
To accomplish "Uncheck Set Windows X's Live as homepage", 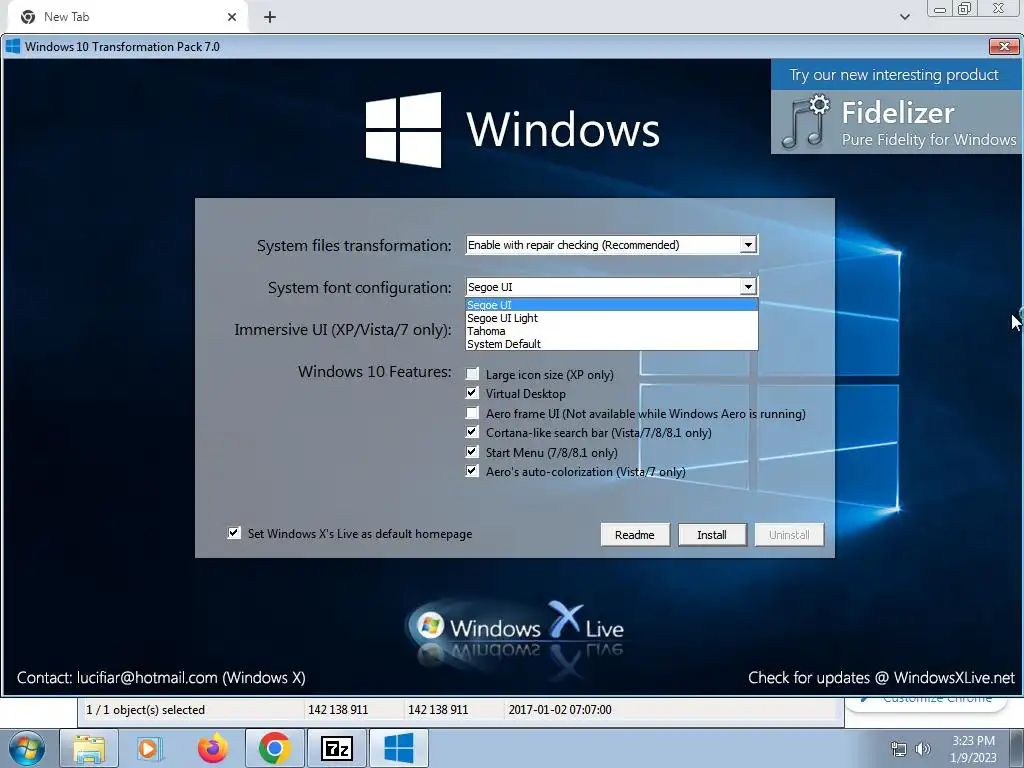I will point(234,533).
